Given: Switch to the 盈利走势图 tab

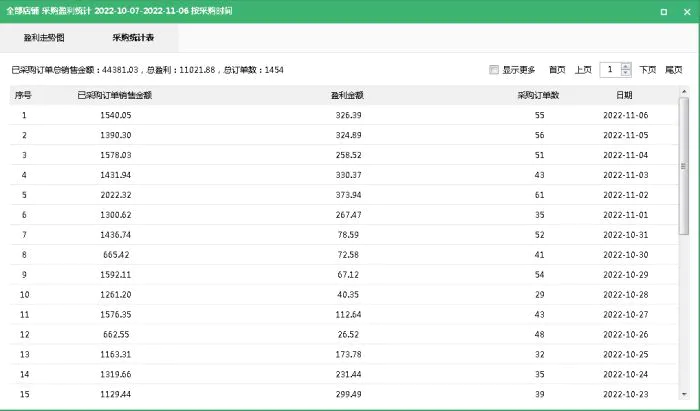Looking at the screenshot, I should [43, 37].
